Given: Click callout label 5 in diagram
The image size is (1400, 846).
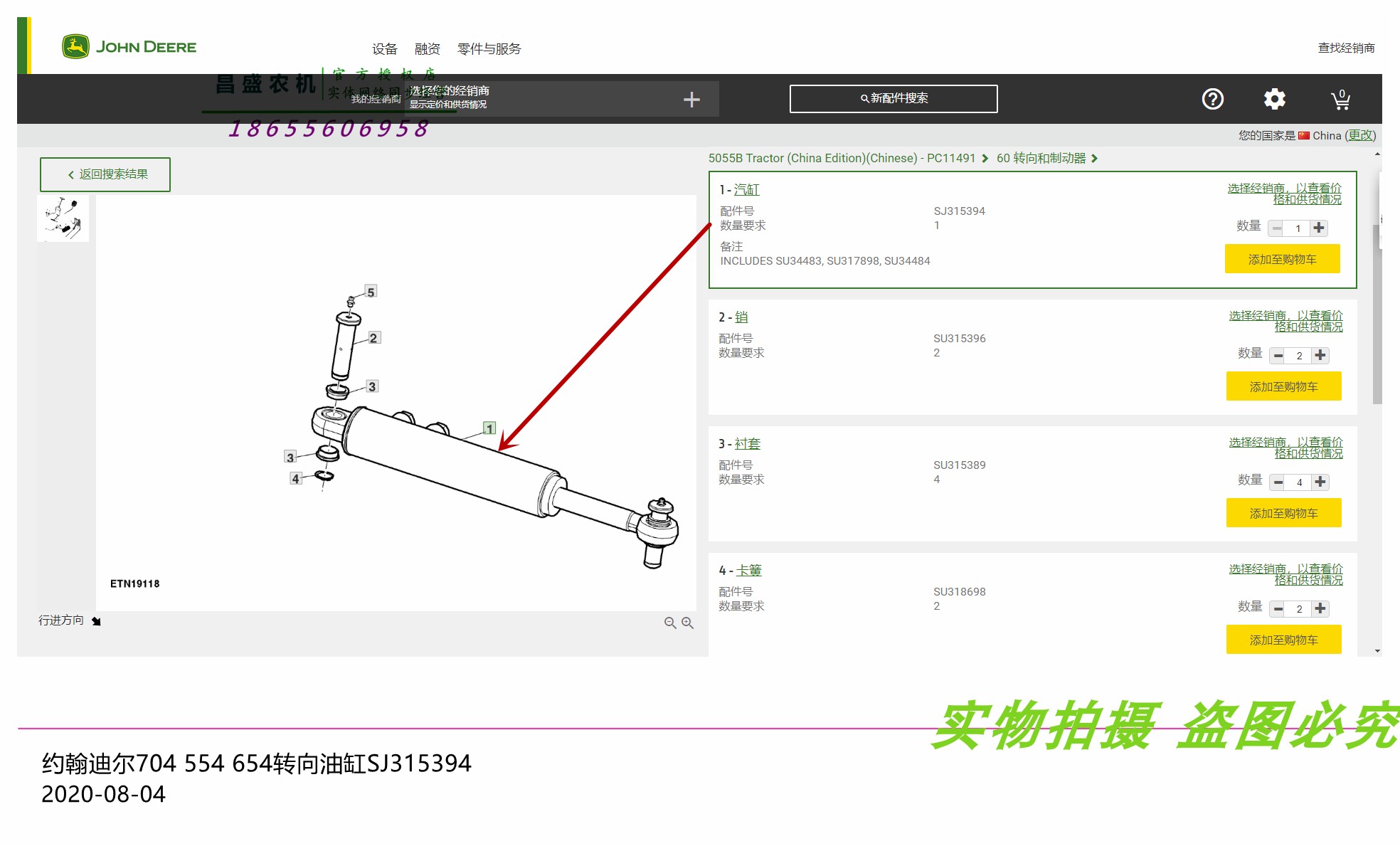Looking at the screenshot, I should pyautogui.click(x=371, y=292).
